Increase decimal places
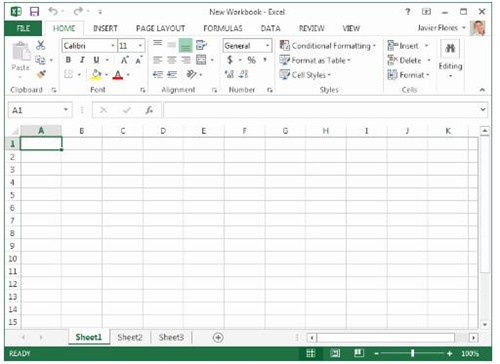500x364 pixels. [230, 74]
